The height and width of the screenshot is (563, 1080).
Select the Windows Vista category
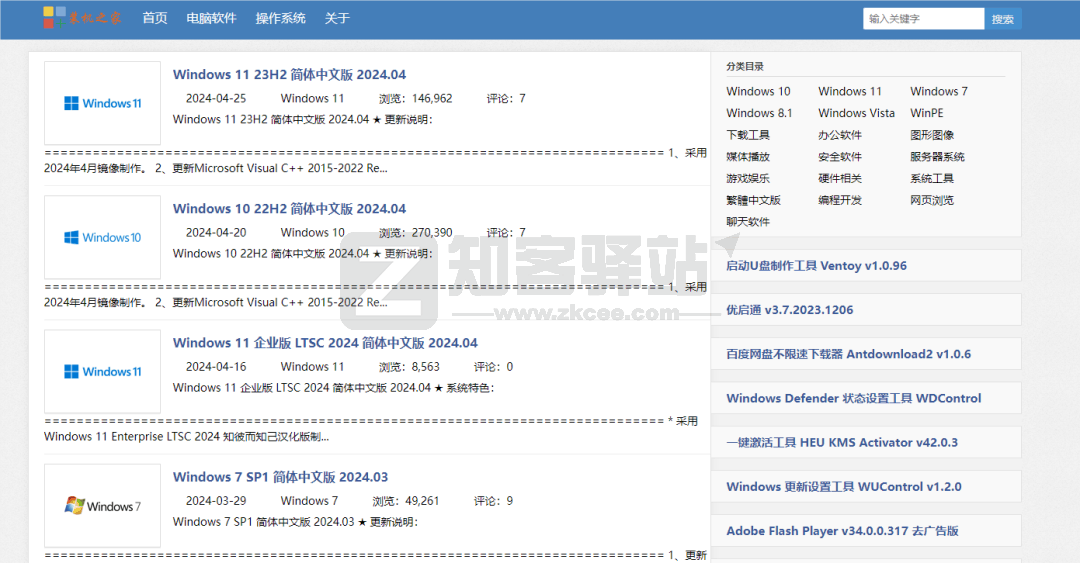856,113
